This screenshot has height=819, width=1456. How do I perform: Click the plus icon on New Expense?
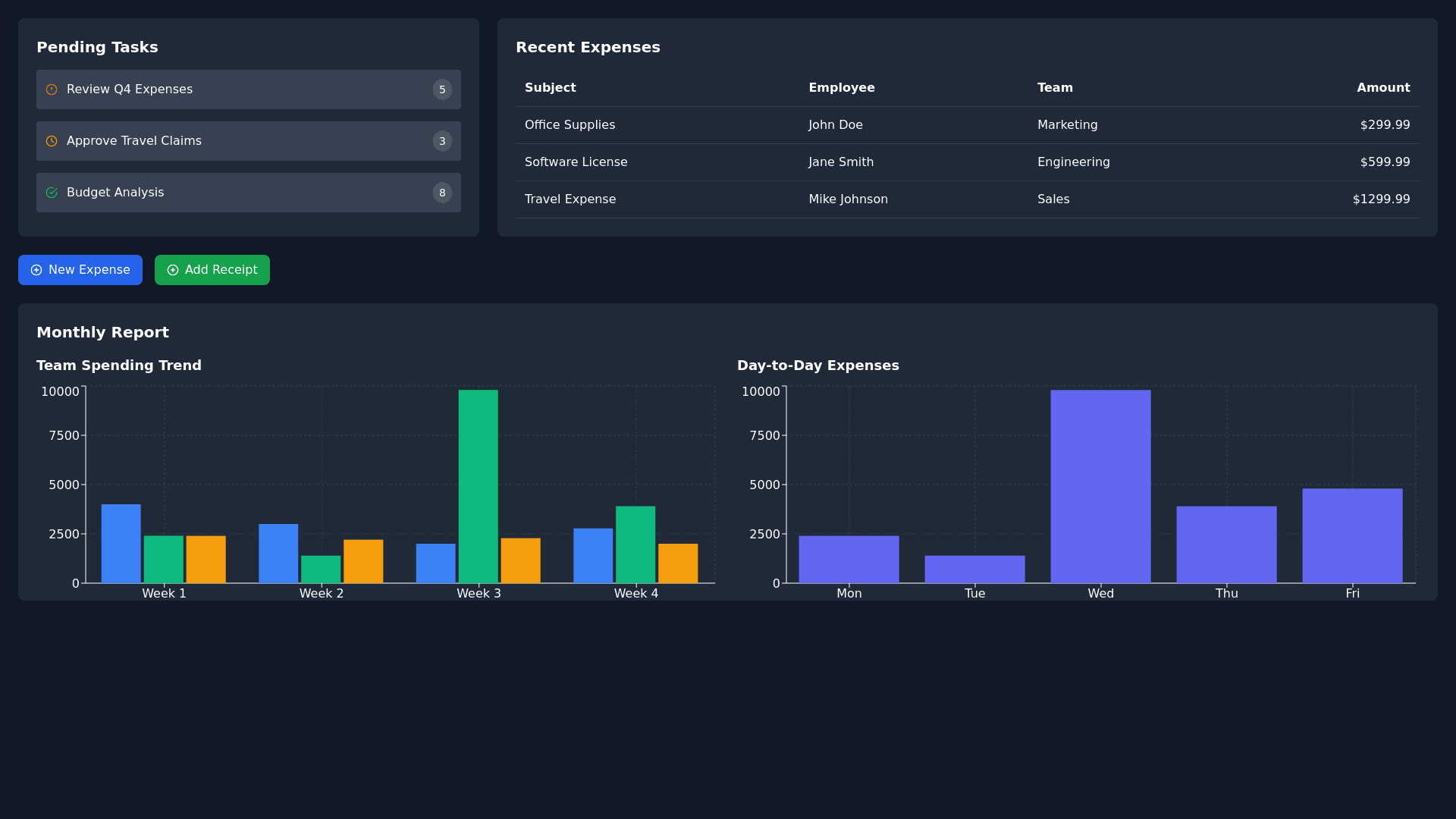[x=36, y=270]
